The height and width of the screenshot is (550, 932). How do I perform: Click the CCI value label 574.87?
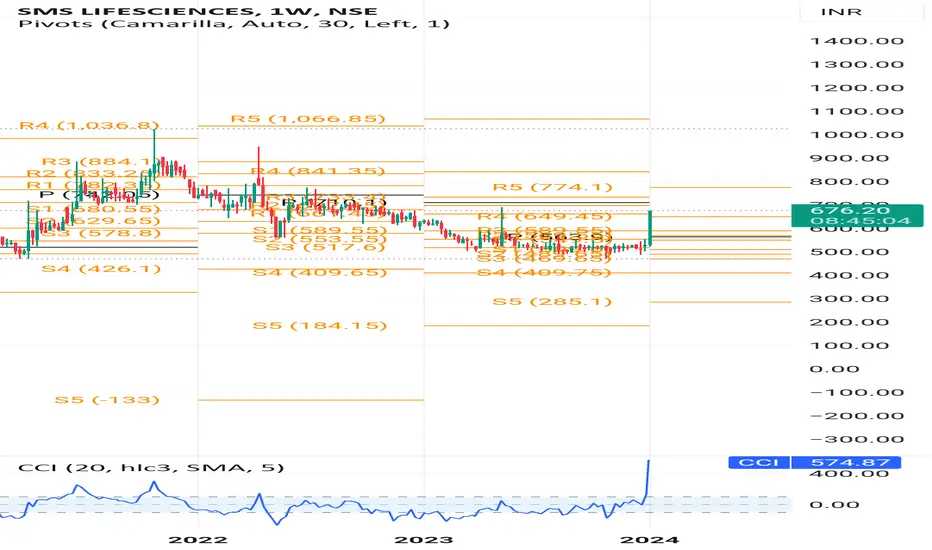(x=846, y=462)
